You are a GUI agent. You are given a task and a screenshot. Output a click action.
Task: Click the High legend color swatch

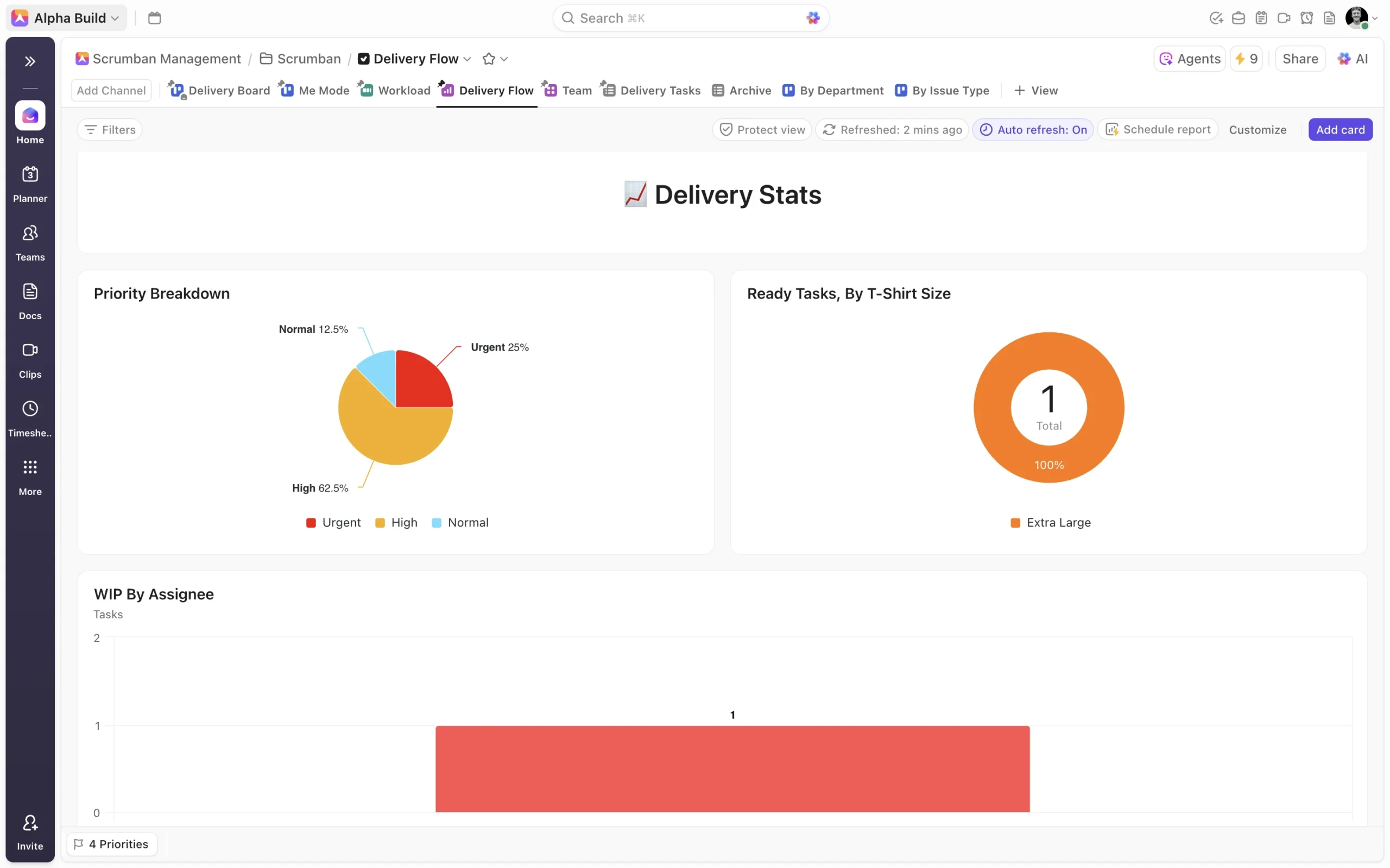pyautogui.click(x=380, y=522)
